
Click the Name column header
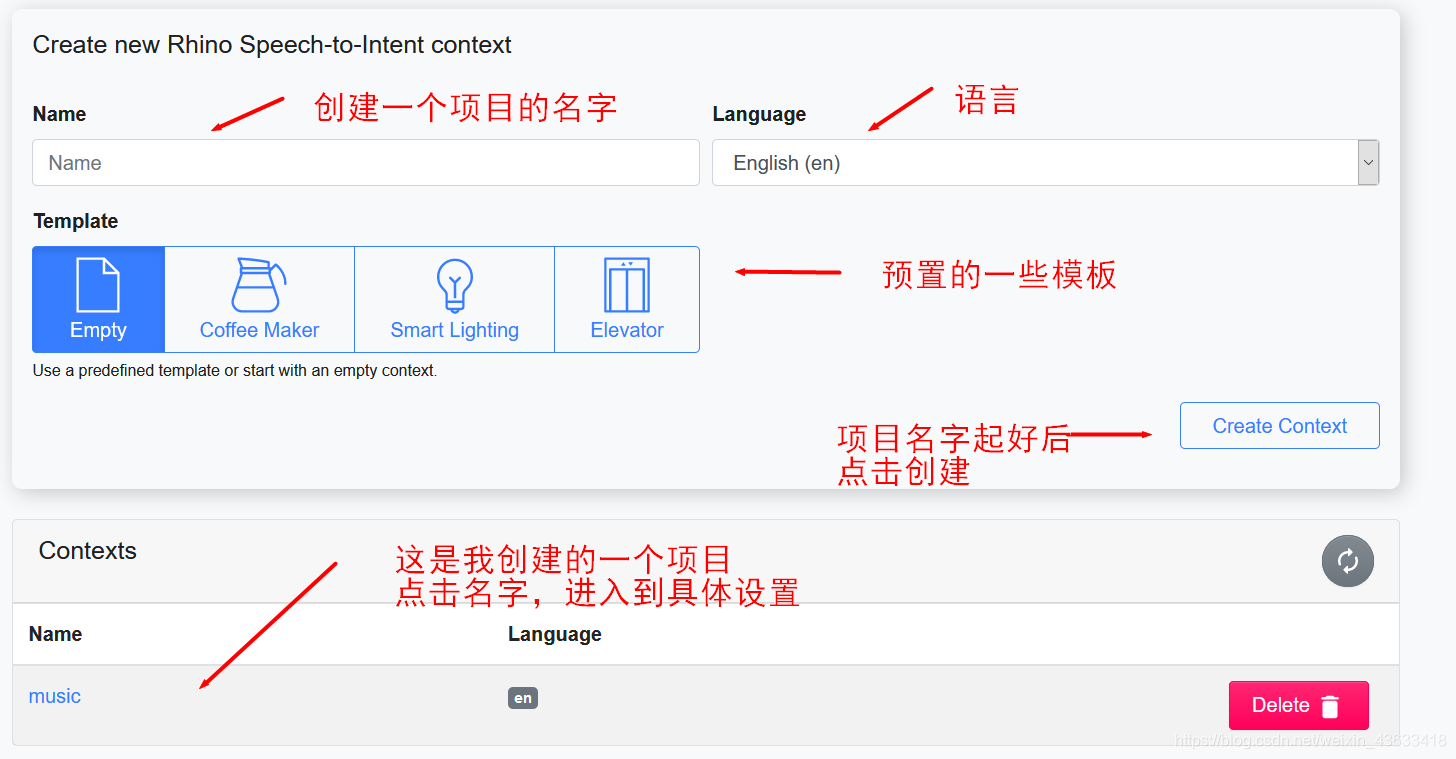[56, 634]
